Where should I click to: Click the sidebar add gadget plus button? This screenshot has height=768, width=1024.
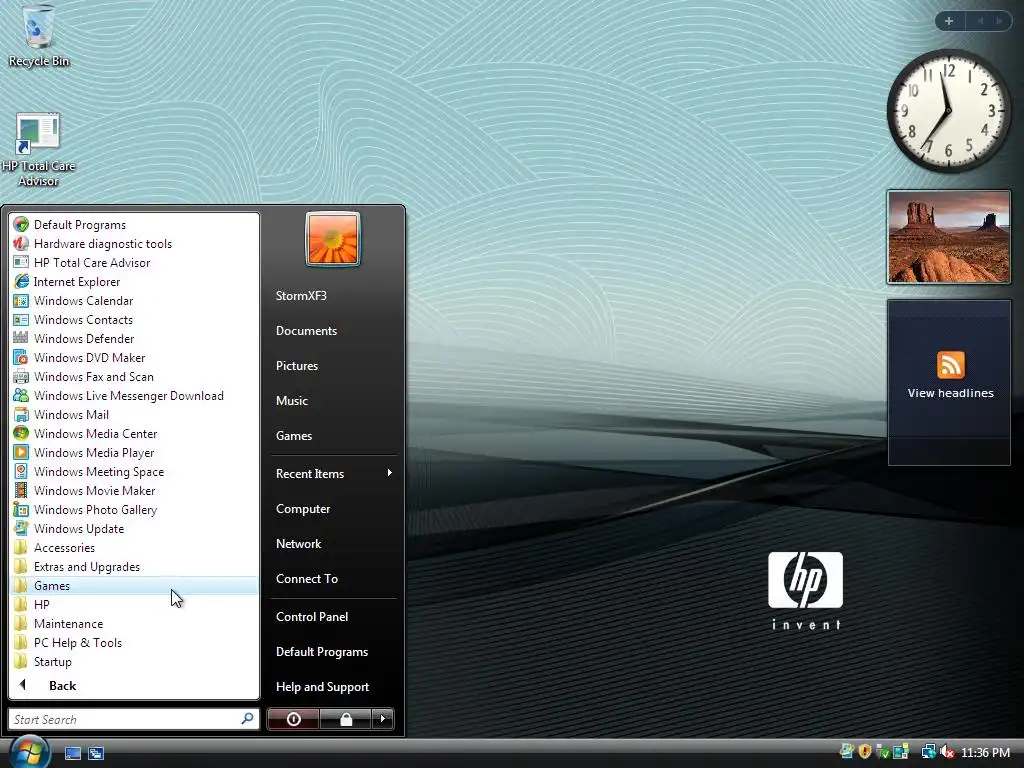(949, 21)
